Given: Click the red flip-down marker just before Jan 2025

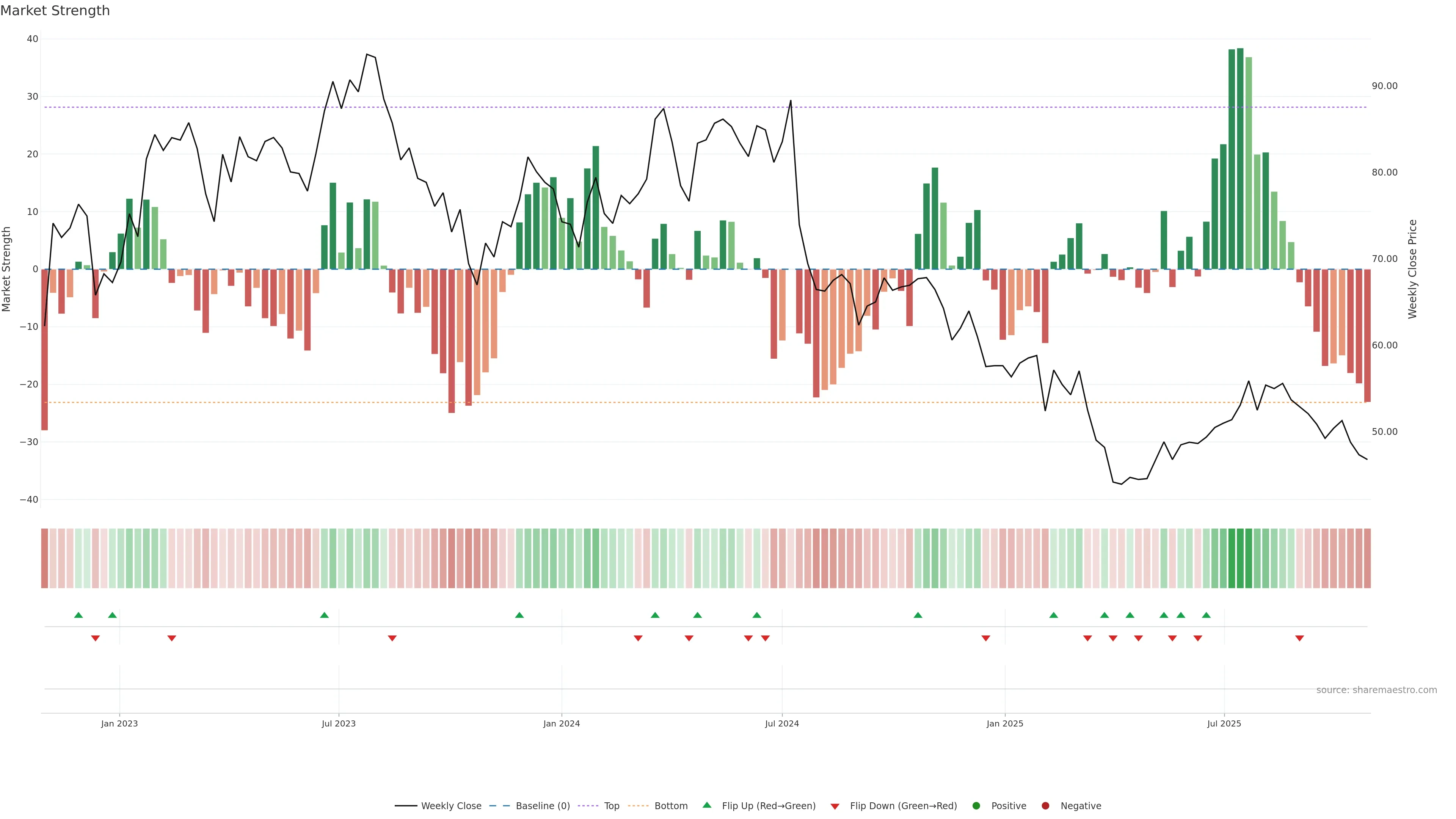Looking at the screenshot, I should coord(986,638).
